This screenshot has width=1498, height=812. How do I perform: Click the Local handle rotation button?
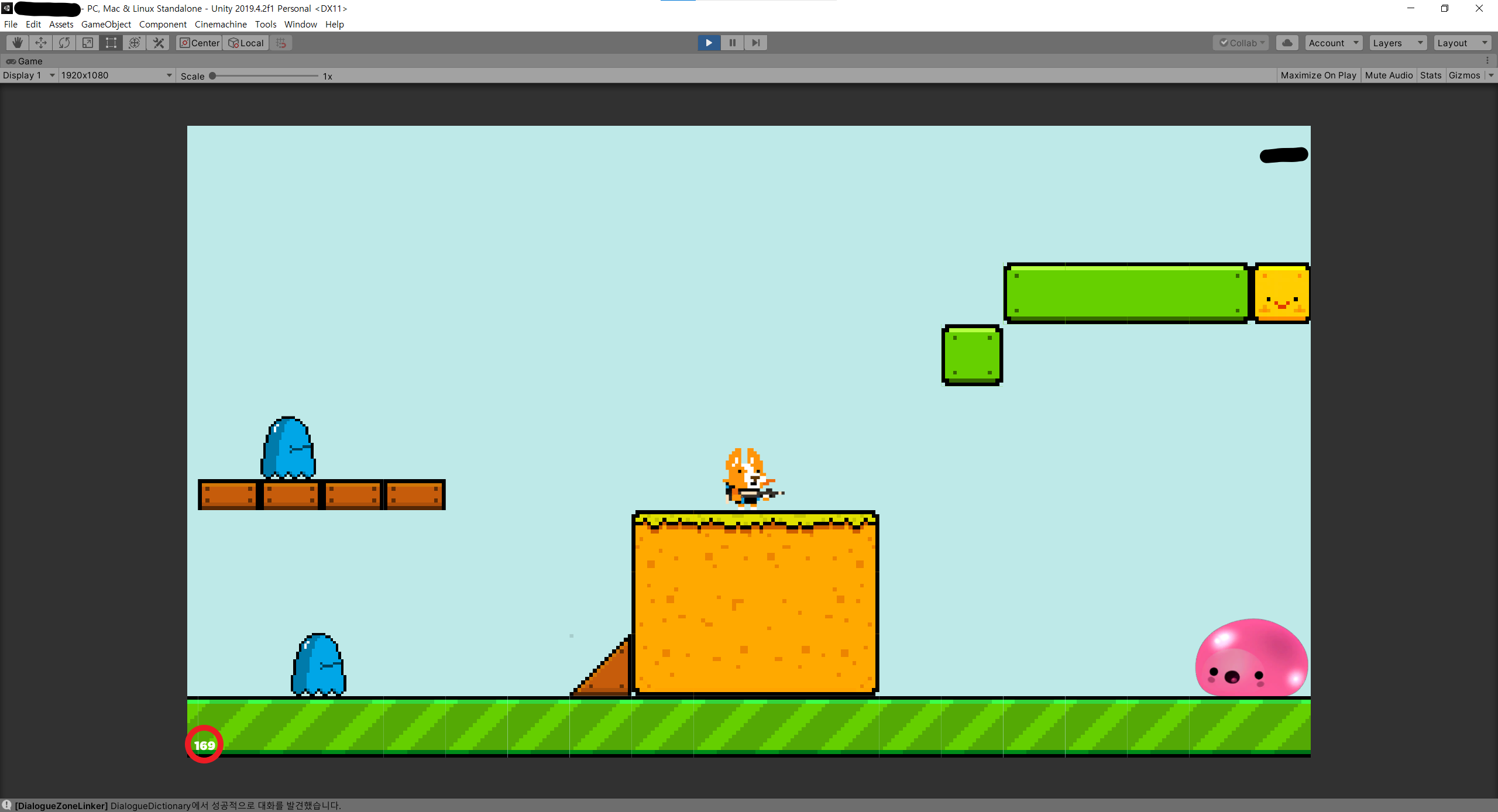click(246, 43)
